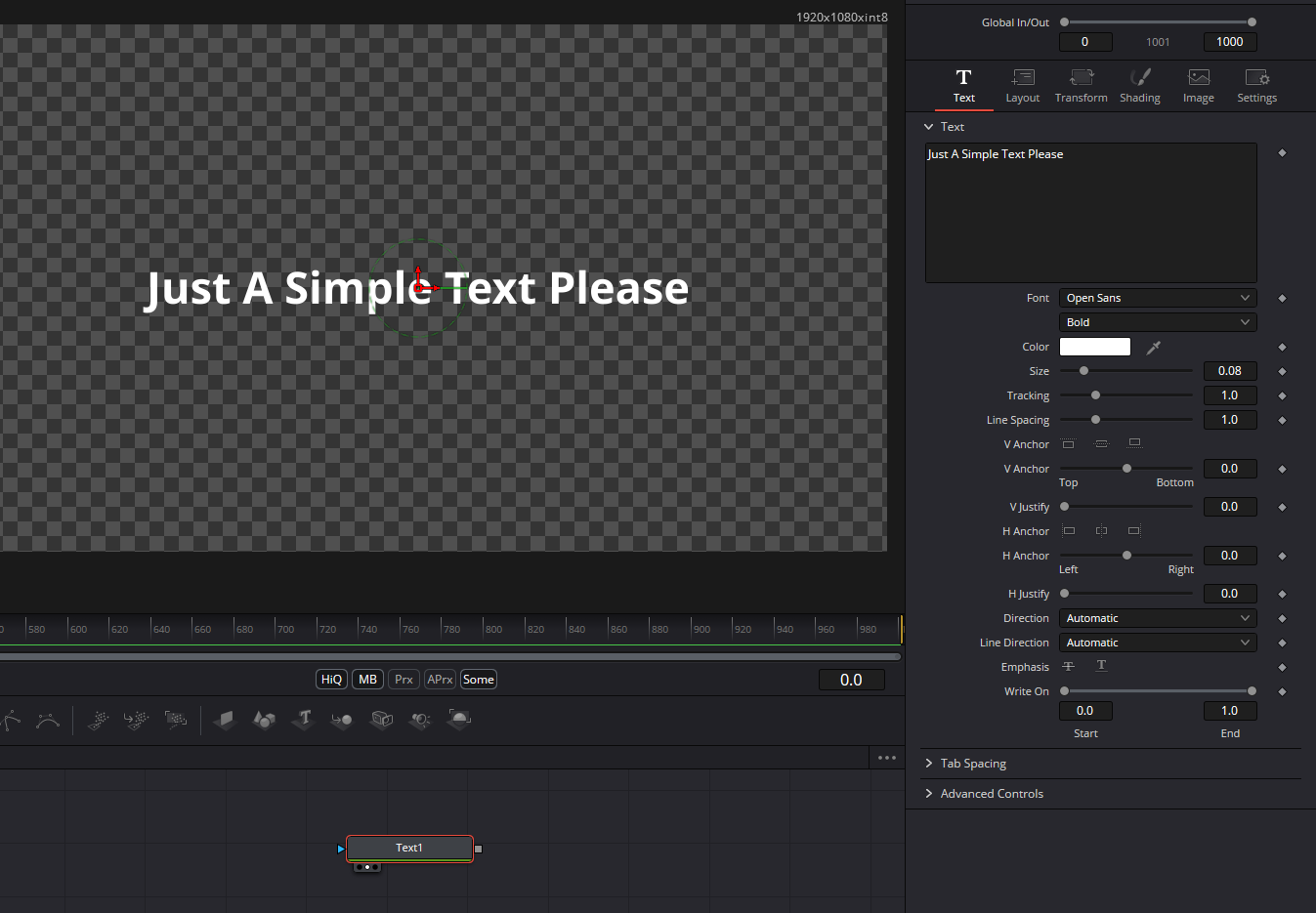The height and width of the screenshot is (913, 1316).
Task: Add a keyframe for Size
Action: [x=1282, y=371]
